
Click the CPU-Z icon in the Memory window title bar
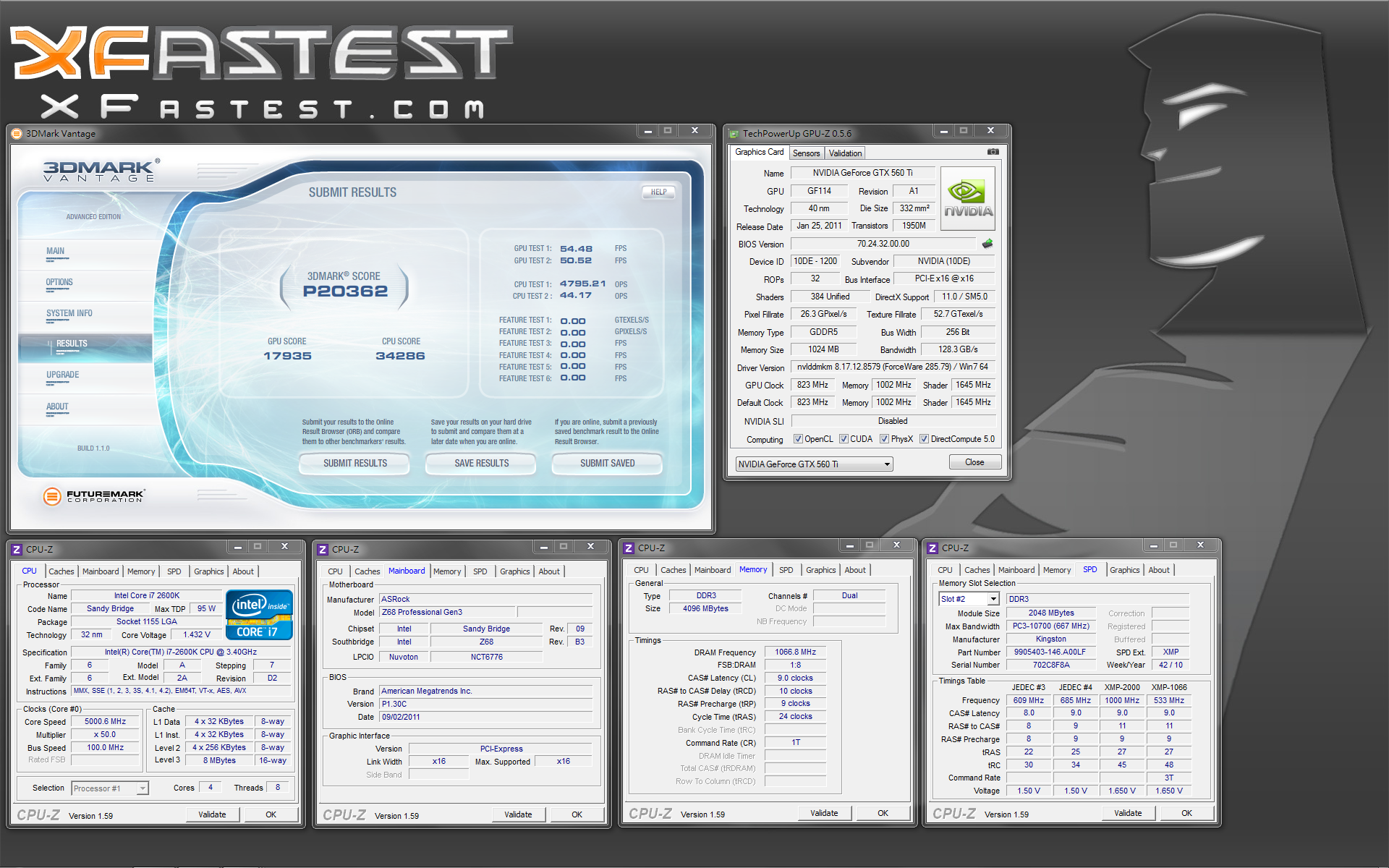pos(629,548)
